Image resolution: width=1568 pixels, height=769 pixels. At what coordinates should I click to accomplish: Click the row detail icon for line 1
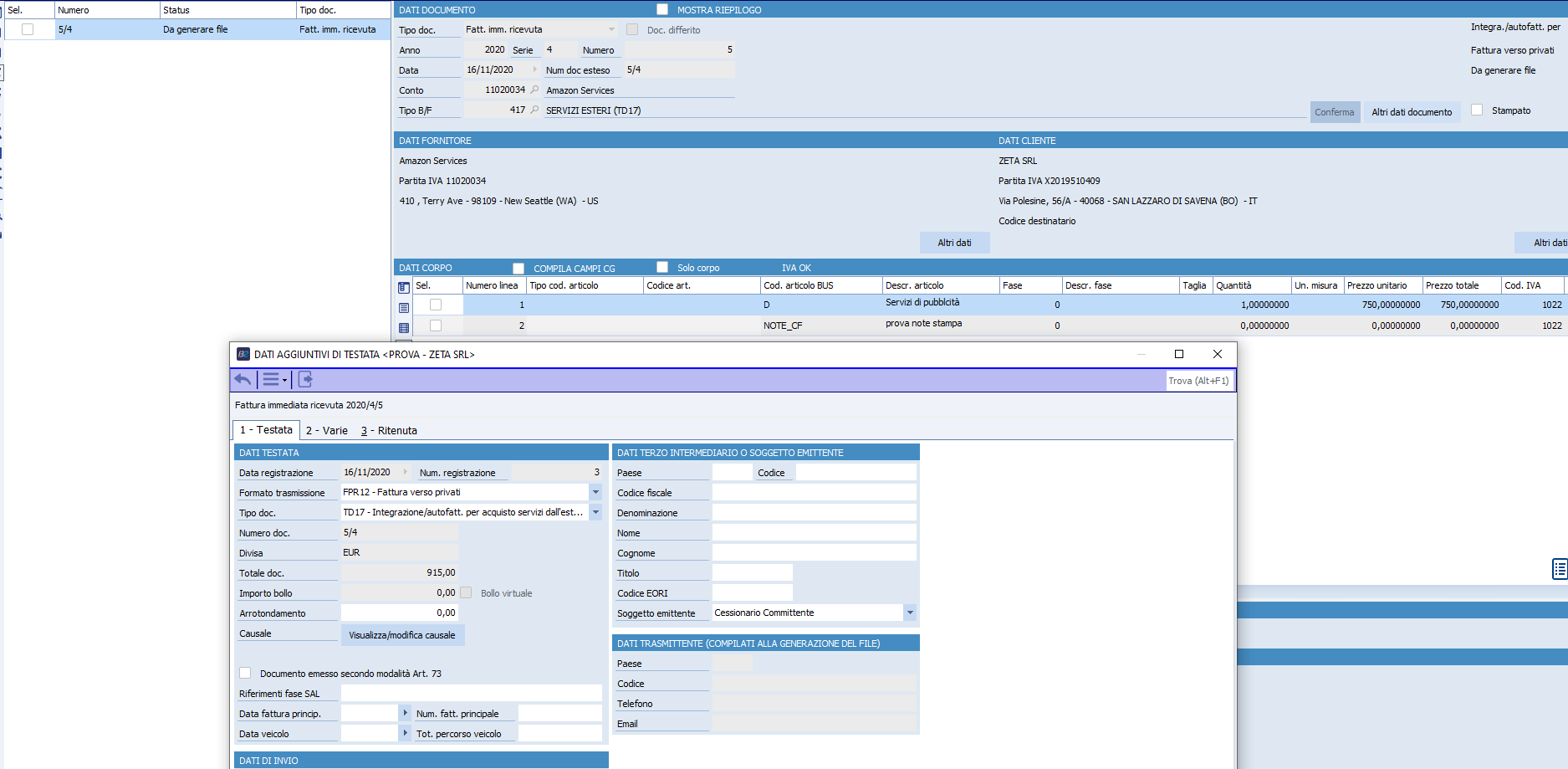coord(404,308)
